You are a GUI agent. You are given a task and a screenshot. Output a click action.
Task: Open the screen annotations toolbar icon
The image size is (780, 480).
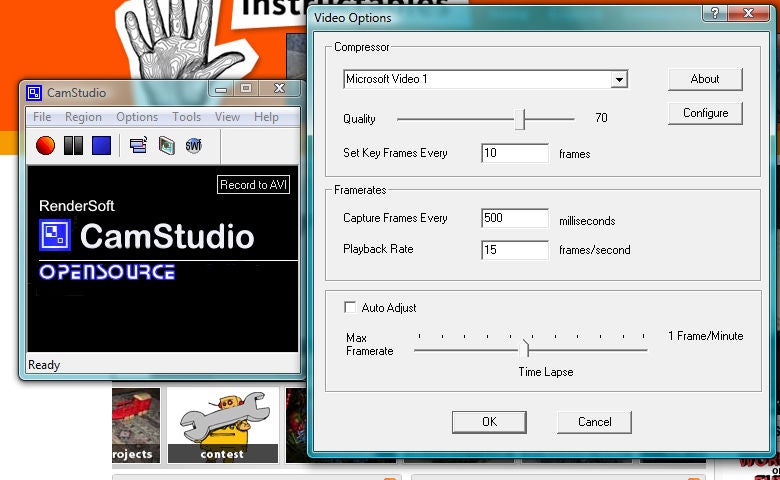tap(167, 146)
